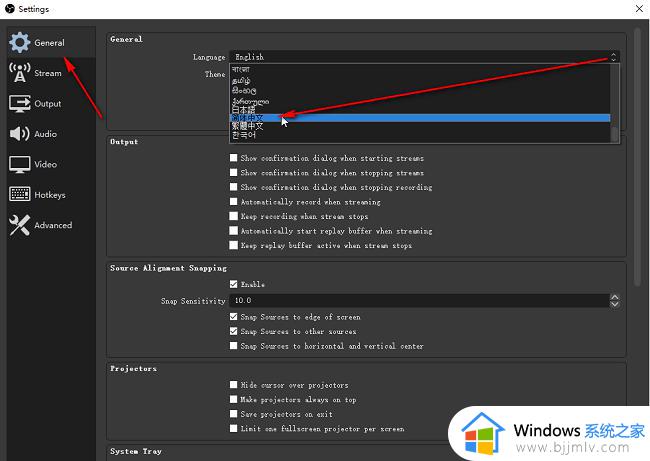Screen dimensions: 650x461
Task: Select the Advanced tools icon
Action: pos(19,225)
